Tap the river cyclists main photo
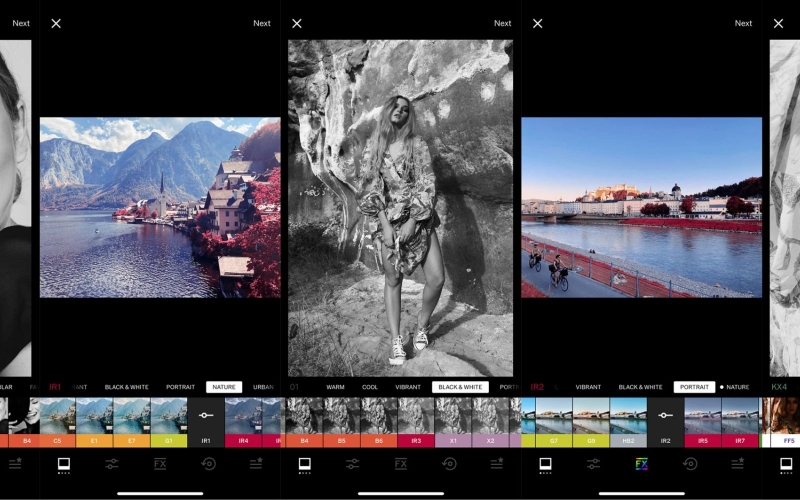 tap(642, 208)
